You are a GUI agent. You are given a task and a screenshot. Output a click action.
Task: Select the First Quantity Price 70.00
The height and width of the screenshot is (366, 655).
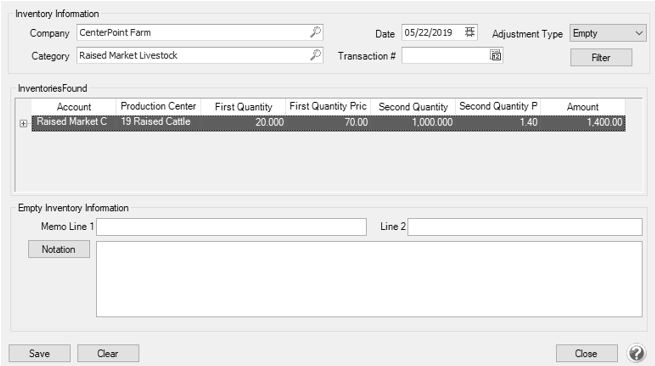[x=328, y=122]
